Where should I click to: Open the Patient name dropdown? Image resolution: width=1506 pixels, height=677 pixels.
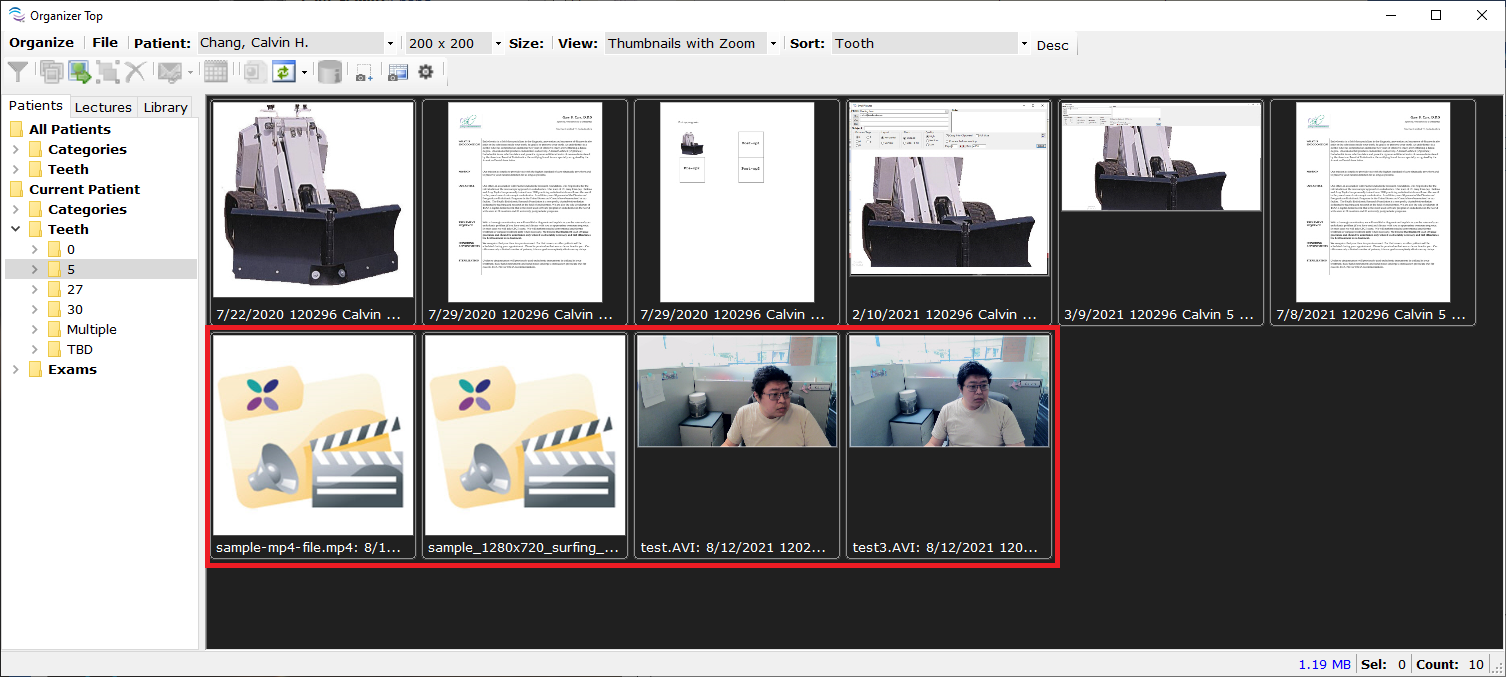[x=390, y=44]
